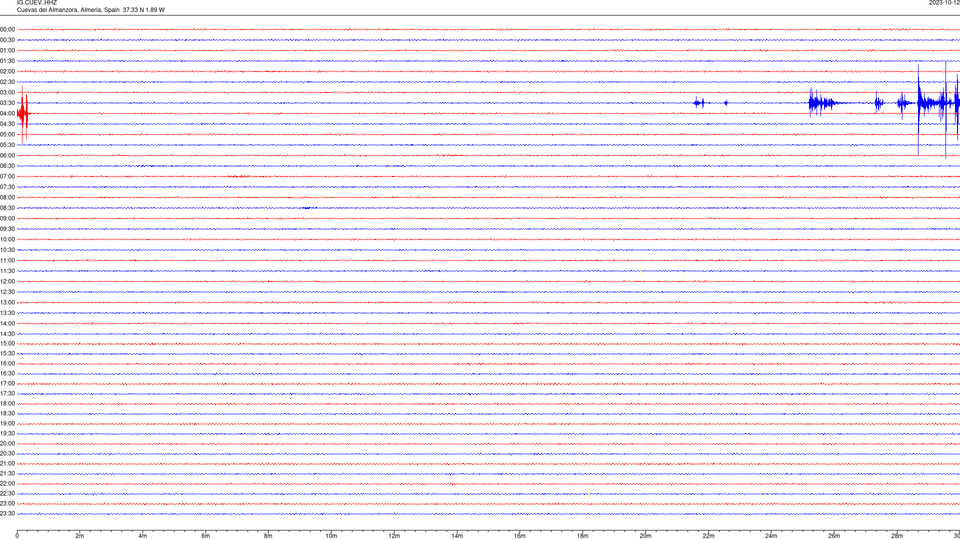Choose the 04:30 row label
The image size is (960, 540).
[x=7, y=124]
